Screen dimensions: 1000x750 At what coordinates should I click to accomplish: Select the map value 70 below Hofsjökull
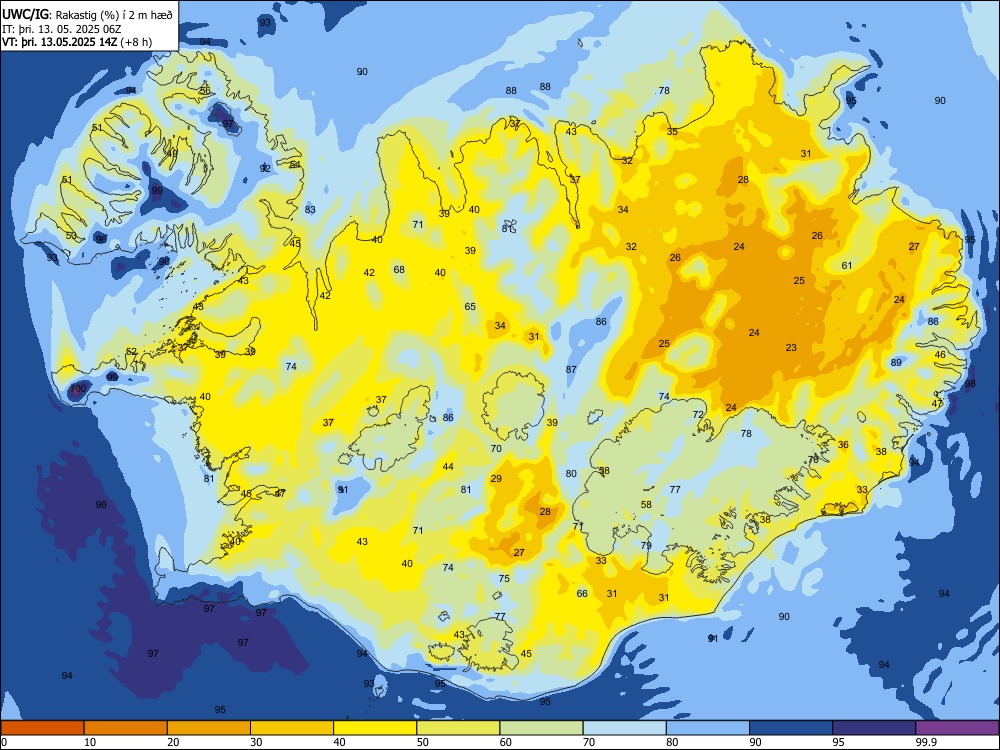[x=496, y=448]
